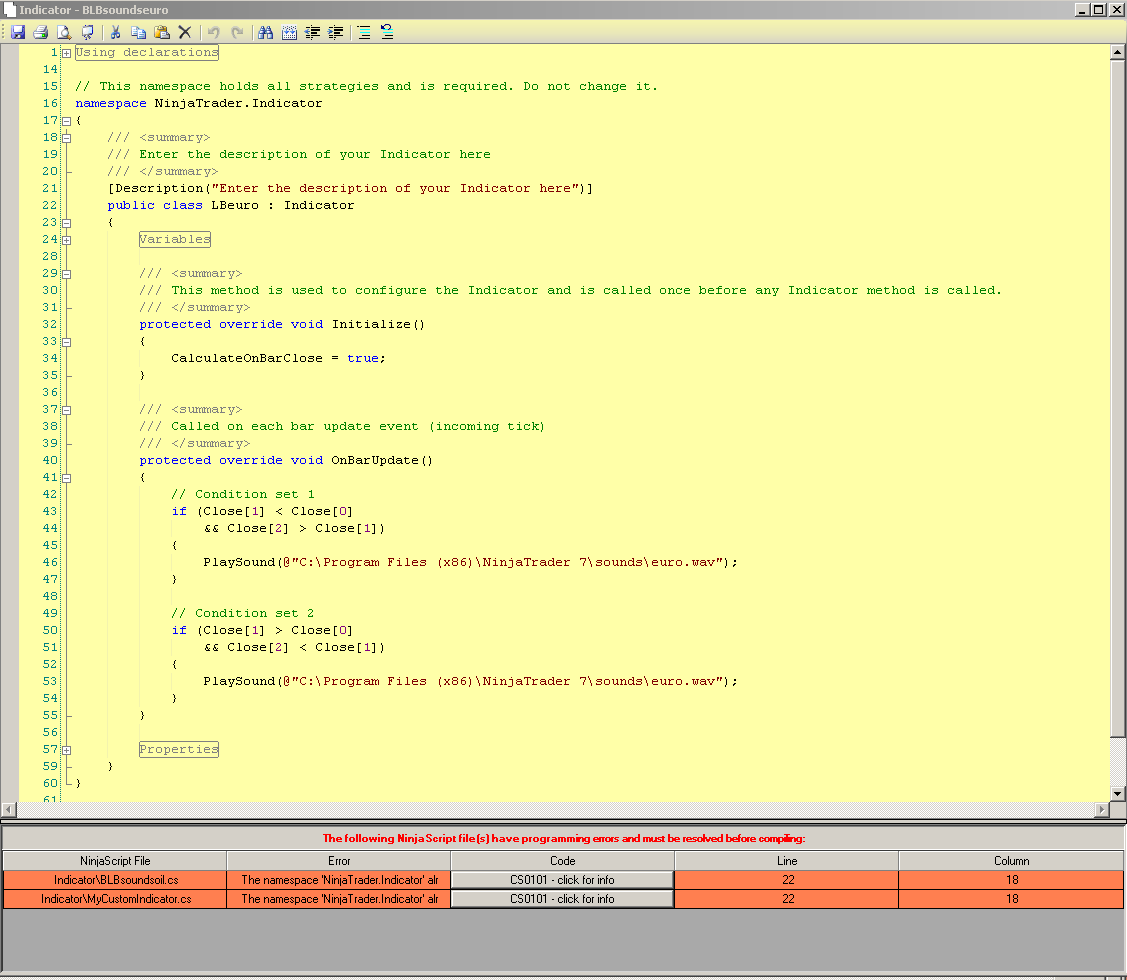Viewport: 1127px width, 980px height.
Task: Open Print Preview from the toolbar
Action: pyautogui.click(x=64, y=32)
